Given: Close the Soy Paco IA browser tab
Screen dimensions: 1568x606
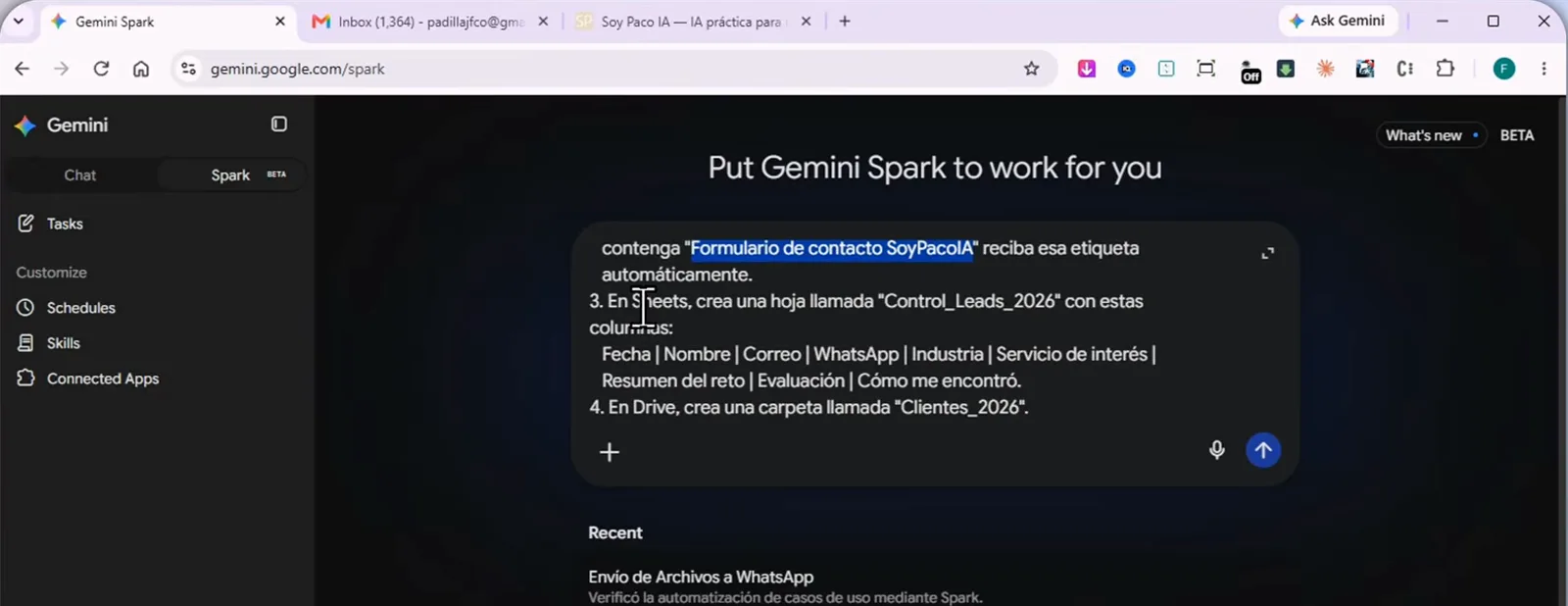Looking at the screenshot, I should pyautogui.click(x=806, y=22).
